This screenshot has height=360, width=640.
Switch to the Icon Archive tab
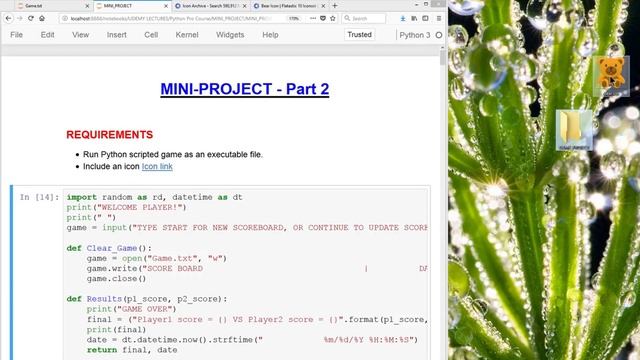[210, 6]
